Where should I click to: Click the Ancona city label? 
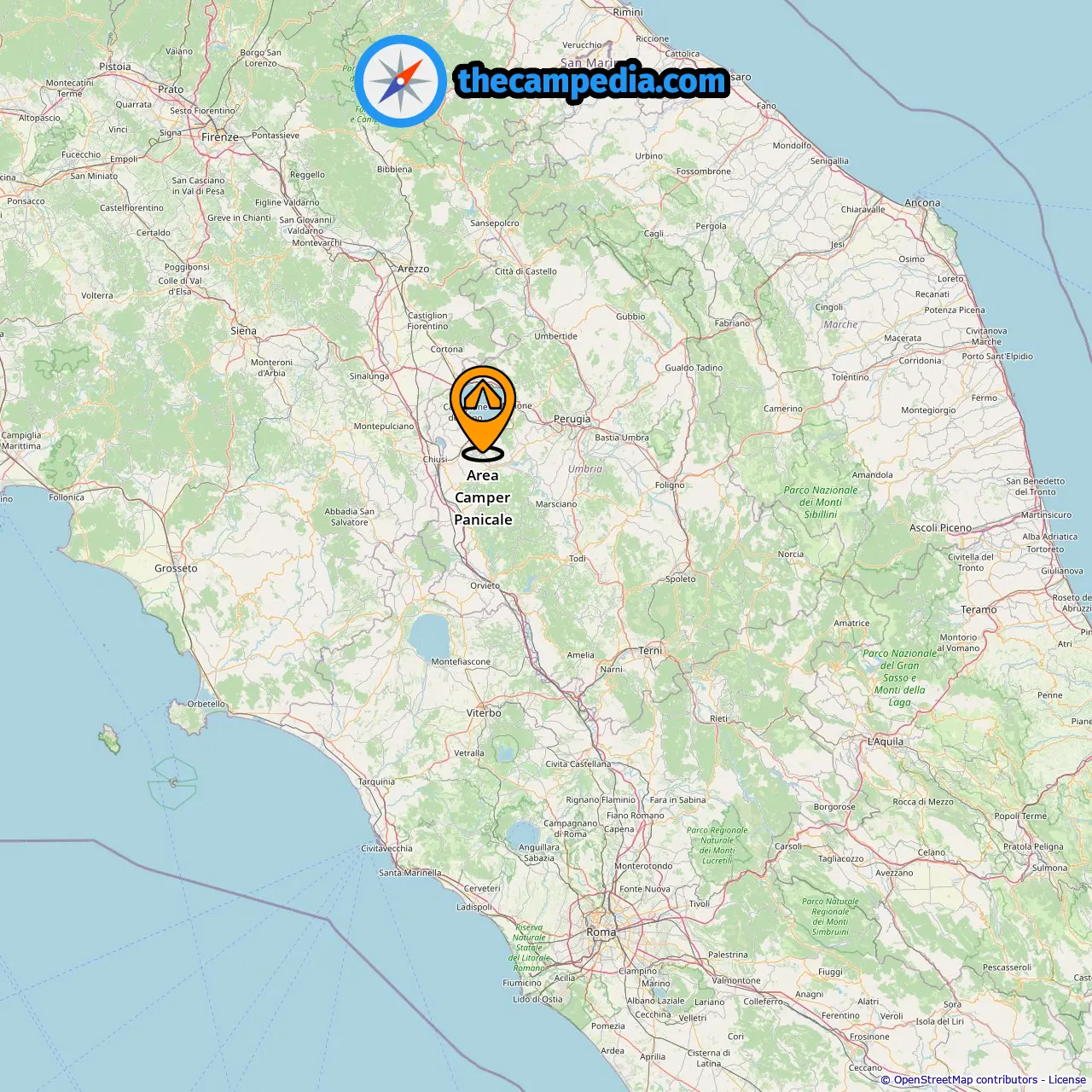coord(922,203)
